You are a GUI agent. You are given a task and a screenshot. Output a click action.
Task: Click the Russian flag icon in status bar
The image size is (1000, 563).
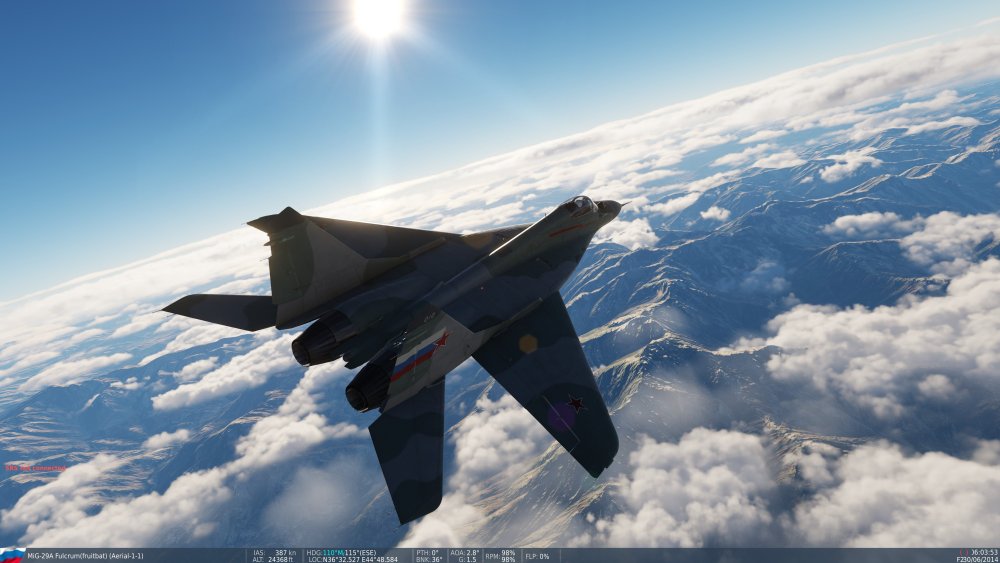click(12, 555)
